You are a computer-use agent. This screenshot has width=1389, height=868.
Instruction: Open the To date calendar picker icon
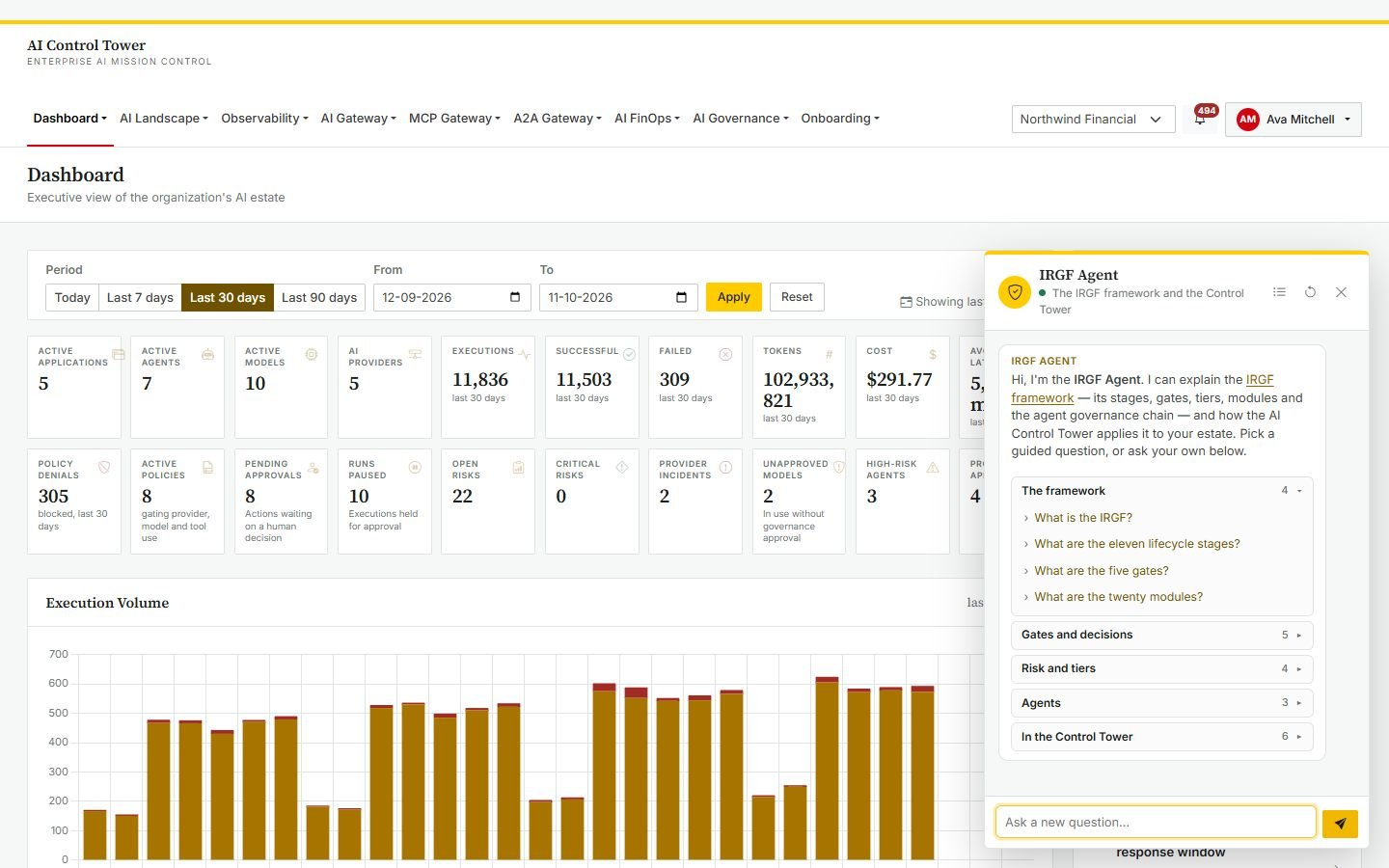pos(681,297)
